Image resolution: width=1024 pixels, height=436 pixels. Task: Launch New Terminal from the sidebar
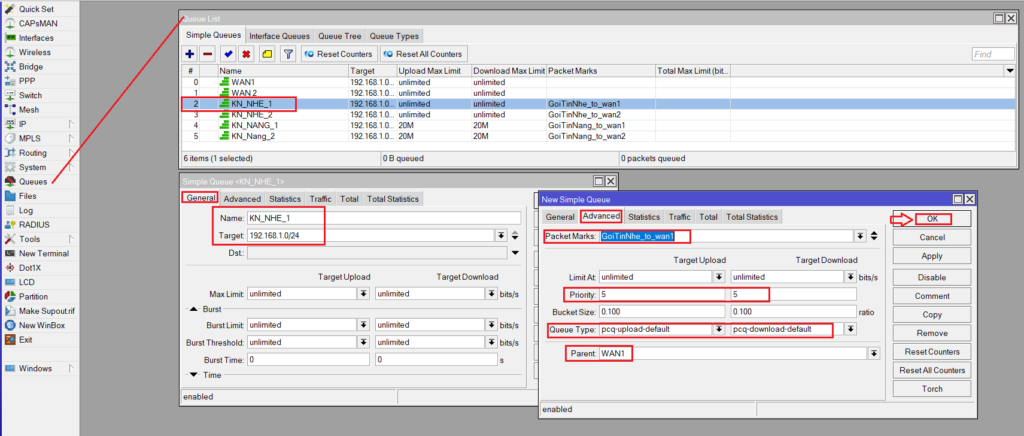click(43, 254)
